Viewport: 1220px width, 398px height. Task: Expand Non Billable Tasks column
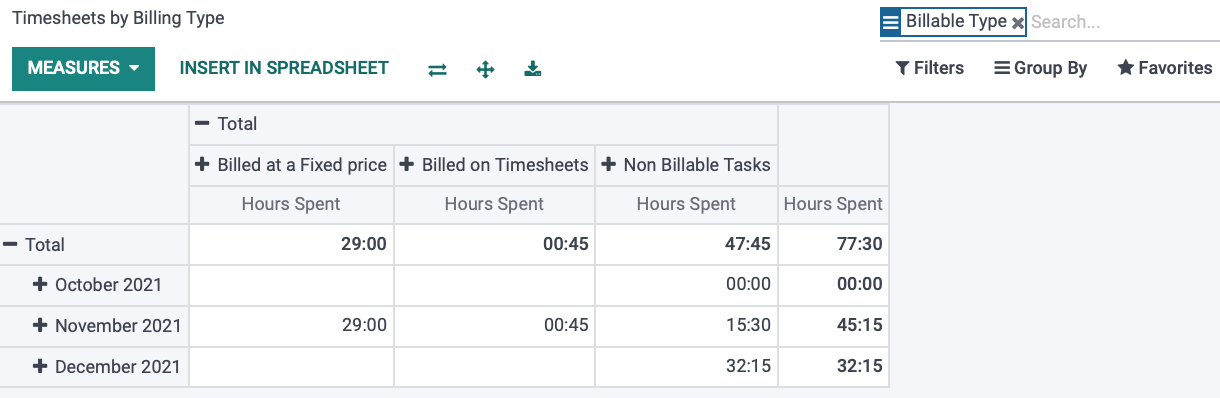(x=686, y=165)
